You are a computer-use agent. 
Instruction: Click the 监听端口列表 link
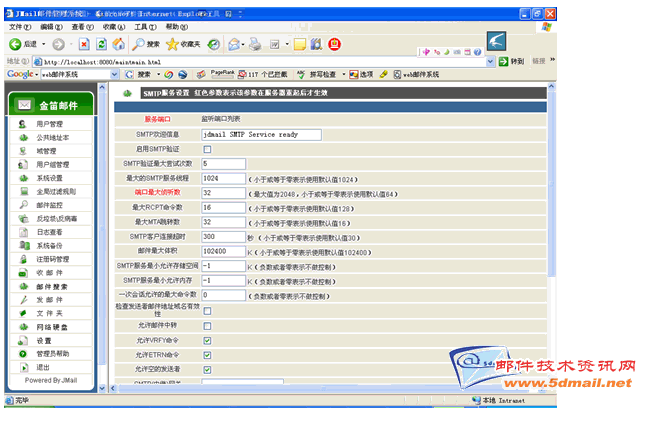222,119
